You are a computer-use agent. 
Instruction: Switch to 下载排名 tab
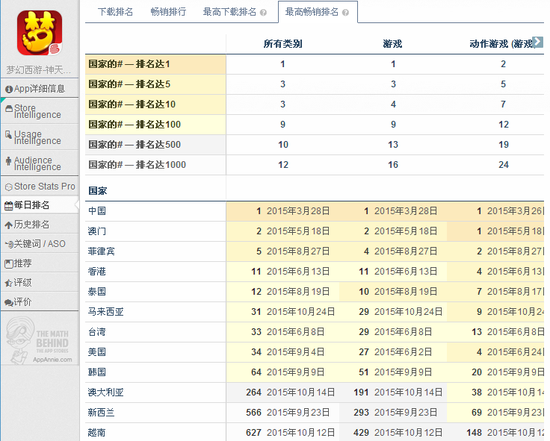[x=115, y=12]
